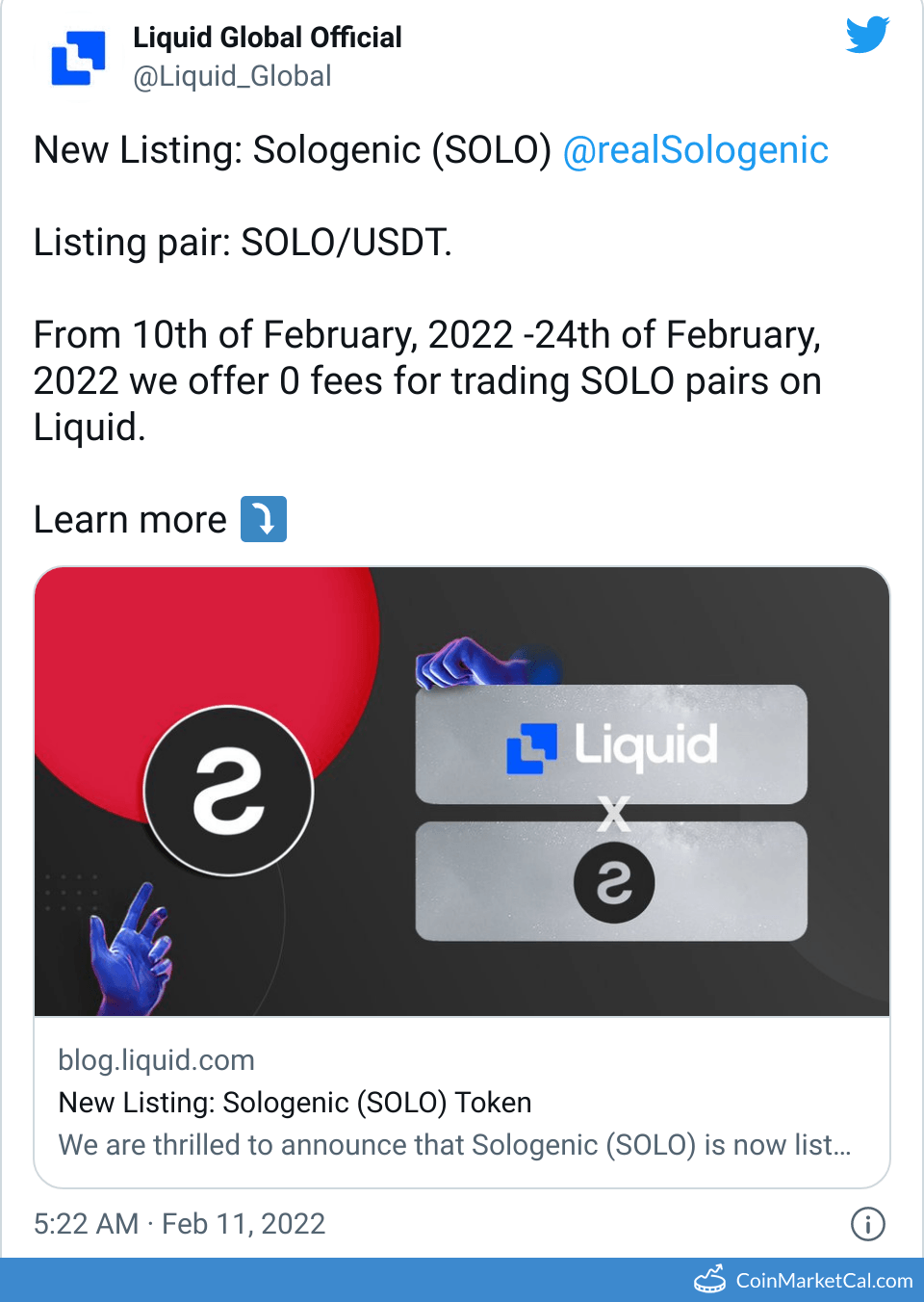Viewport: 924px width, 1302px height.
Task: Open the 'New Listing: Sologenic (SOLO) Token' card title
Action: 295,1103
